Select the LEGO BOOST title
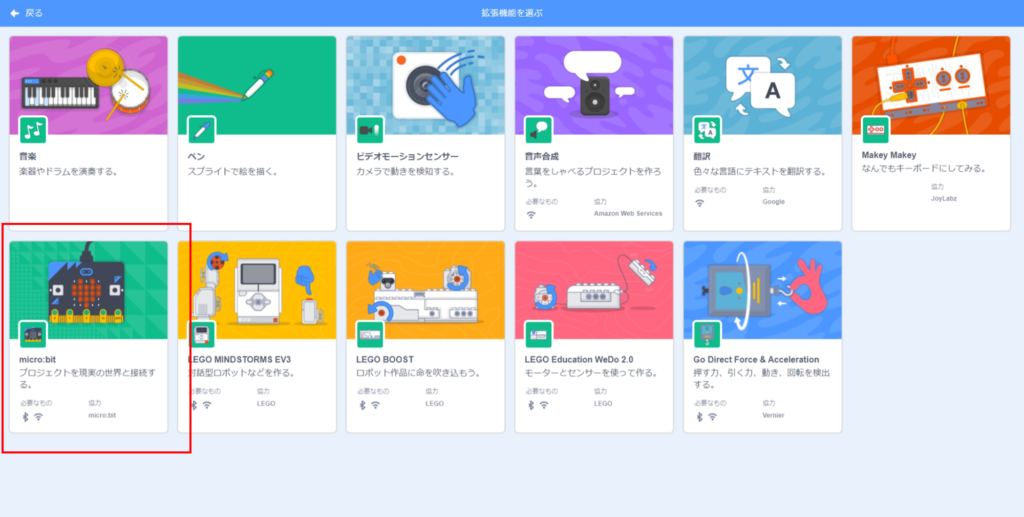 [385, 360]
